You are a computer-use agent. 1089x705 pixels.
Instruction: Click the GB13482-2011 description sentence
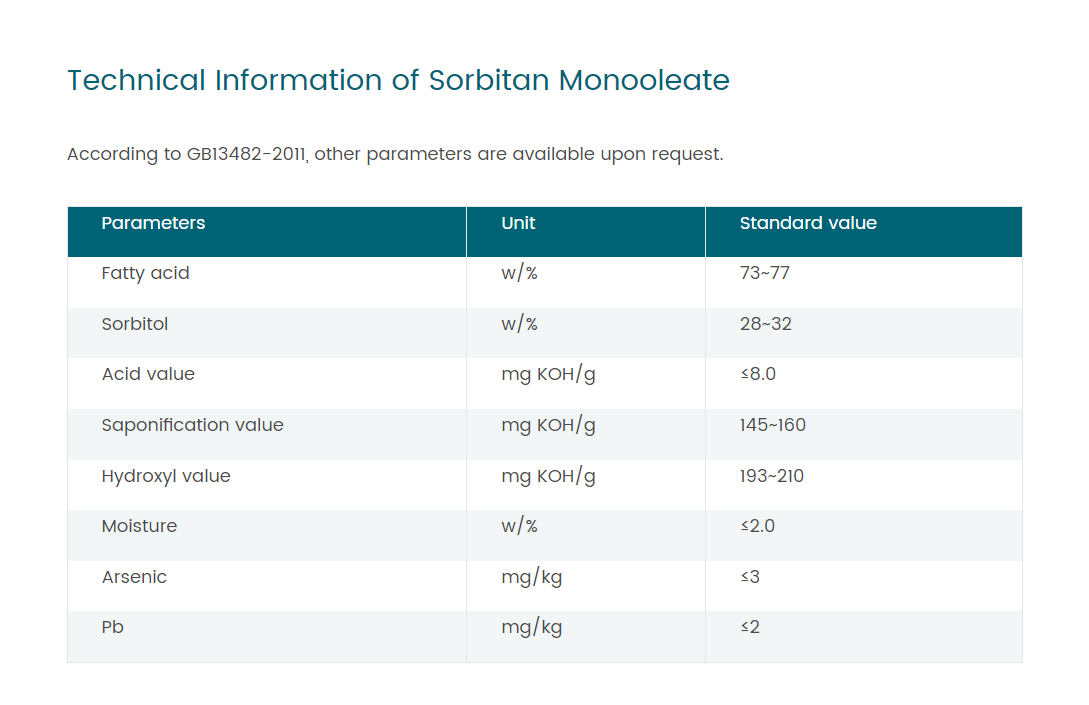[x=395, y=154]
